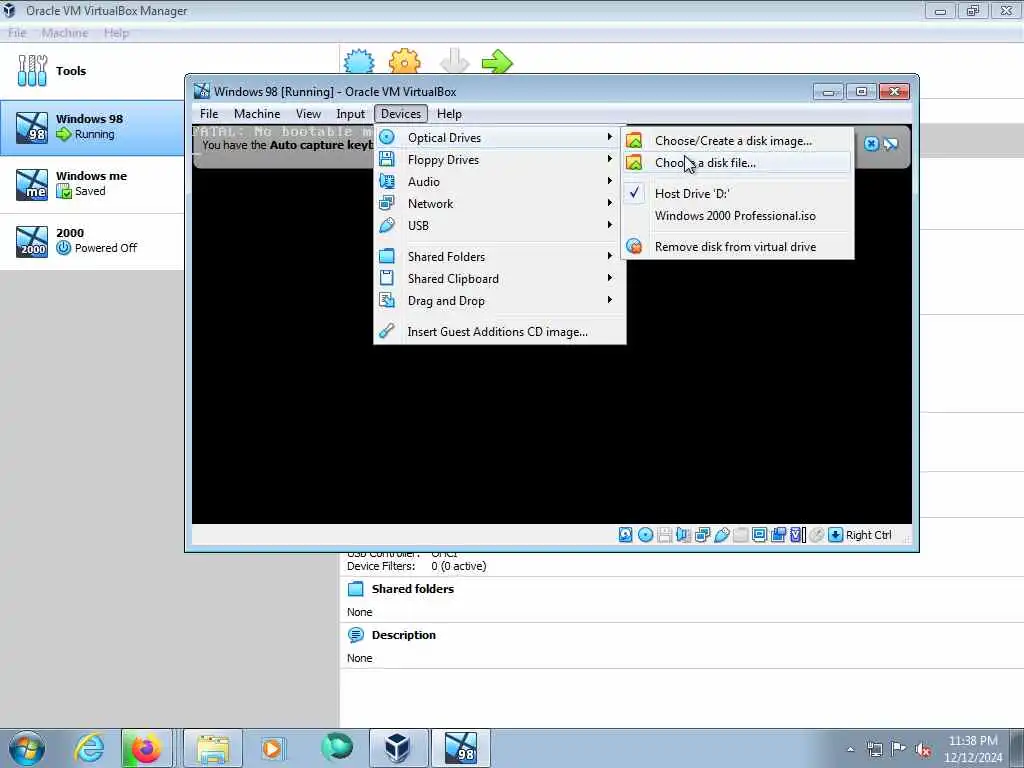Click the network status bar icon
Screen dimensions: 1024x768
click(x=703, y=535)
